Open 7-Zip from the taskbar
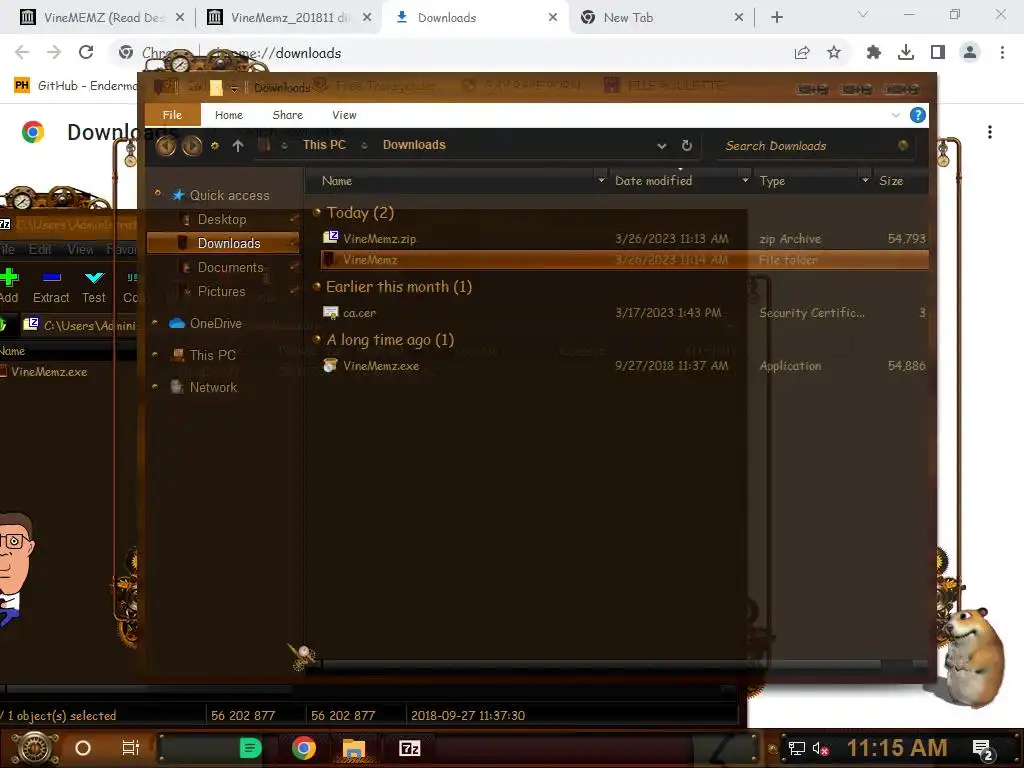1024x768 pixels. coord(409,748)
